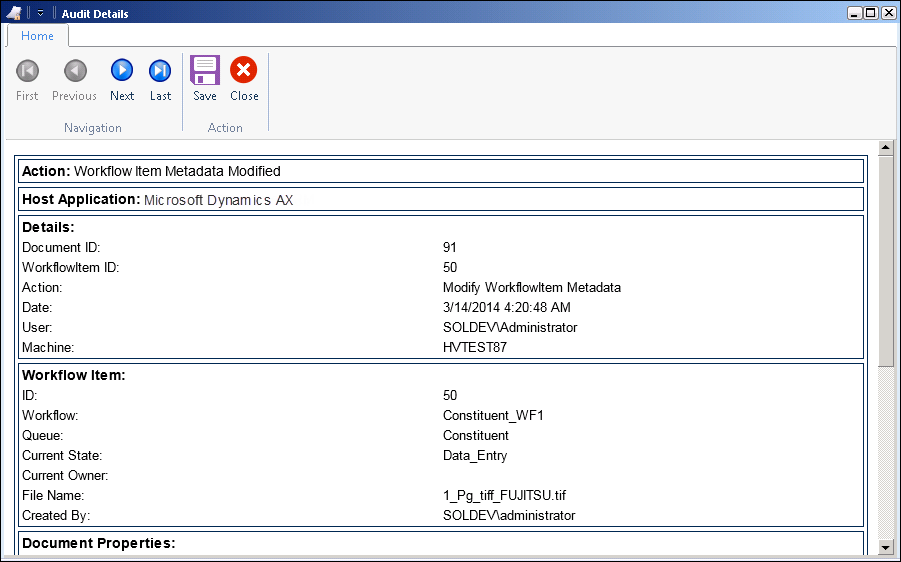Advance to the Next audit record
The image size is (901, 562).
pos(122,80)
